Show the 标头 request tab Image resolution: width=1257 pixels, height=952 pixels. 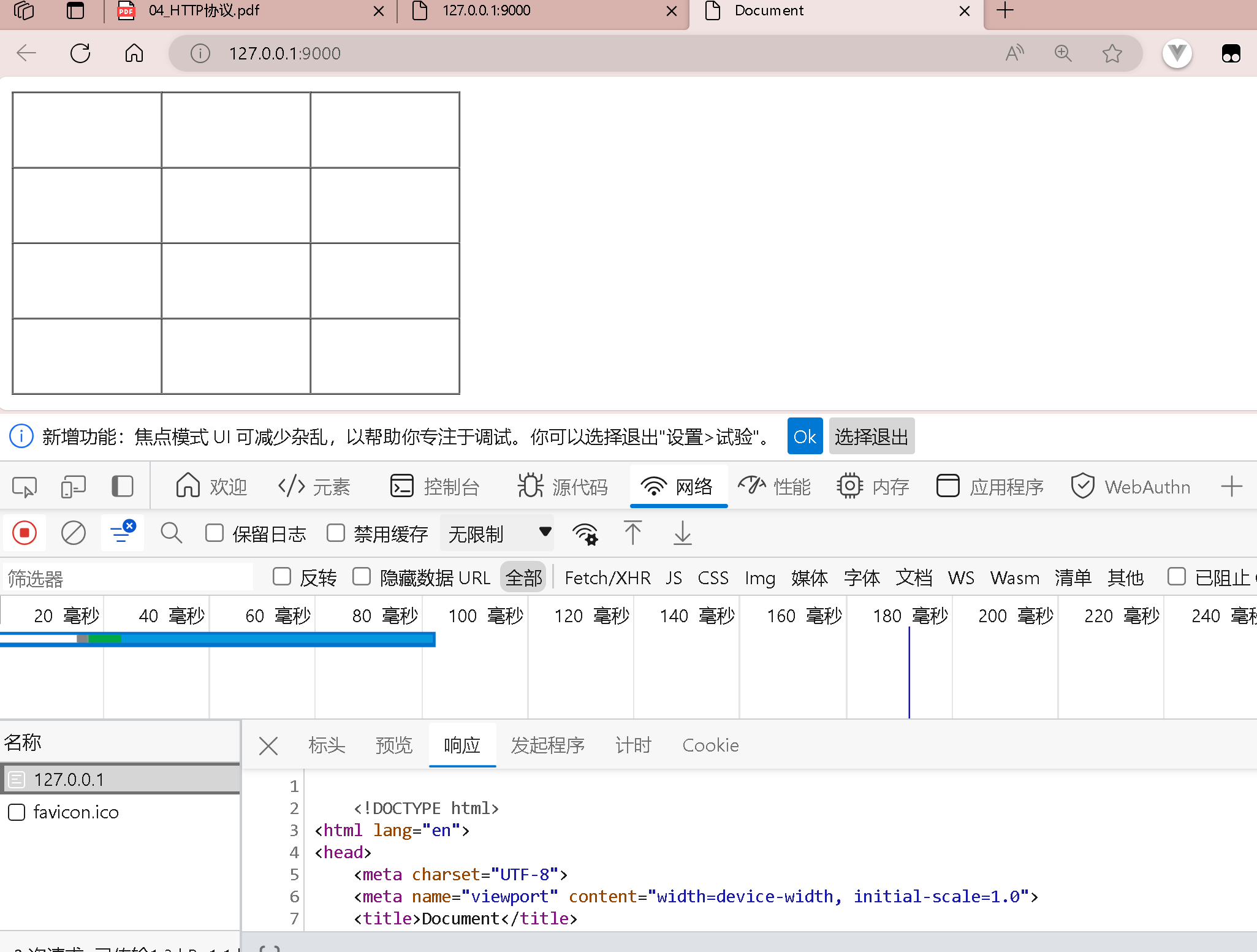point(327,745)
